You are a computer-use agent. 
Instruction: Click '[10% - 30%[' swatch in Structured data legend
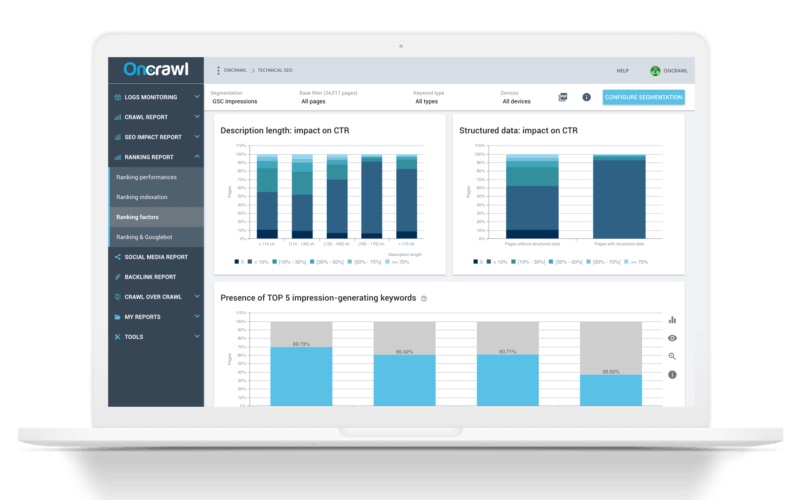click(513, 262)
